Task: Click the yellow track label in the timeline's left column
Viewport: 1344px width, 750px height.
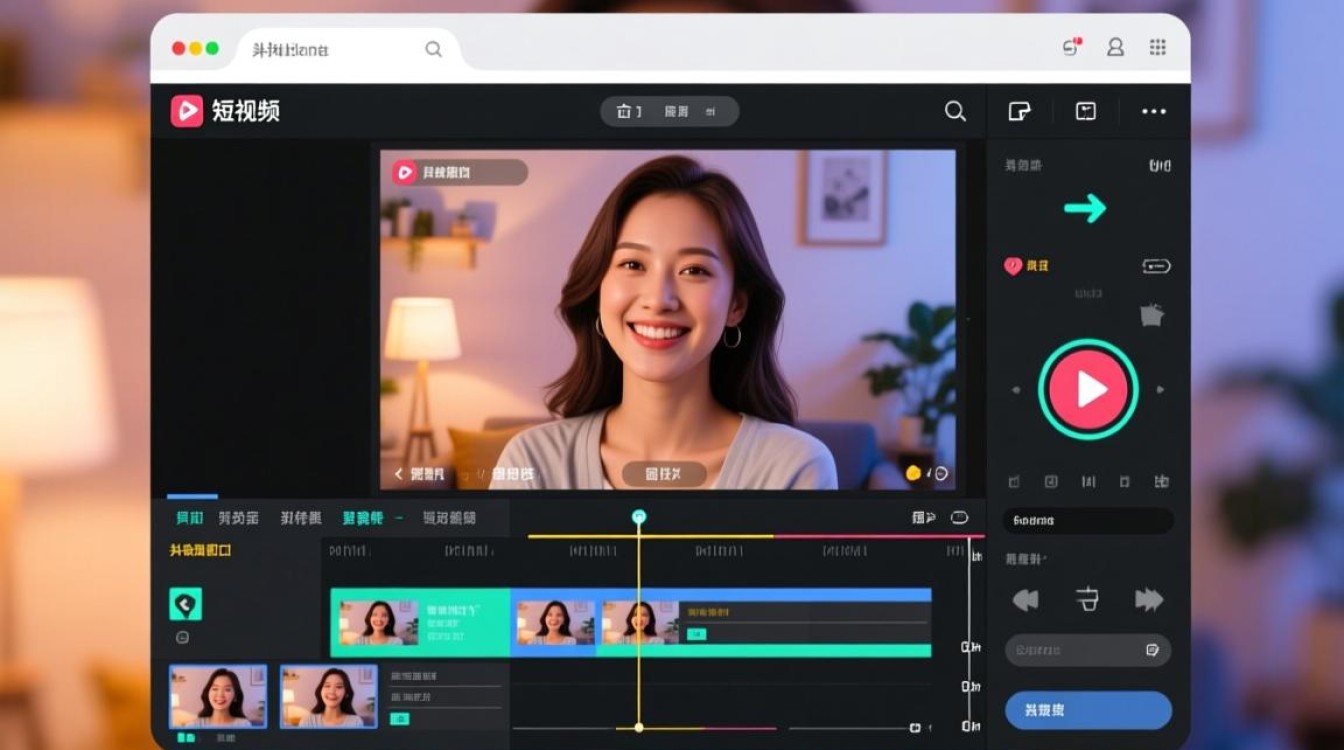Action: (201, 550)
